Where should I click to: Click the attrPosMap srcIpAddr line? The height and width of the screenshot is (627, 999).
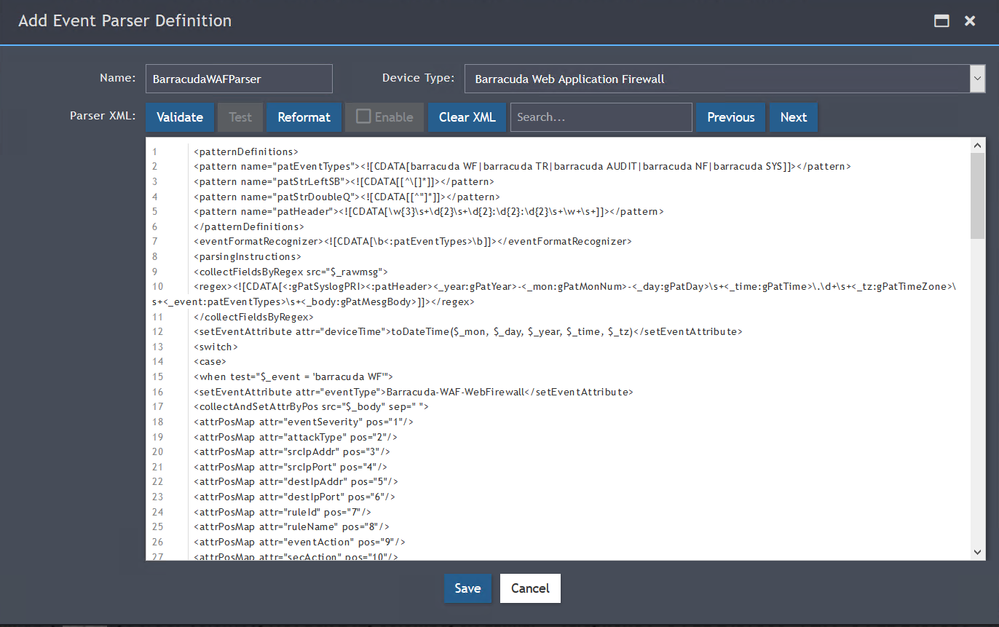(292, 452)
